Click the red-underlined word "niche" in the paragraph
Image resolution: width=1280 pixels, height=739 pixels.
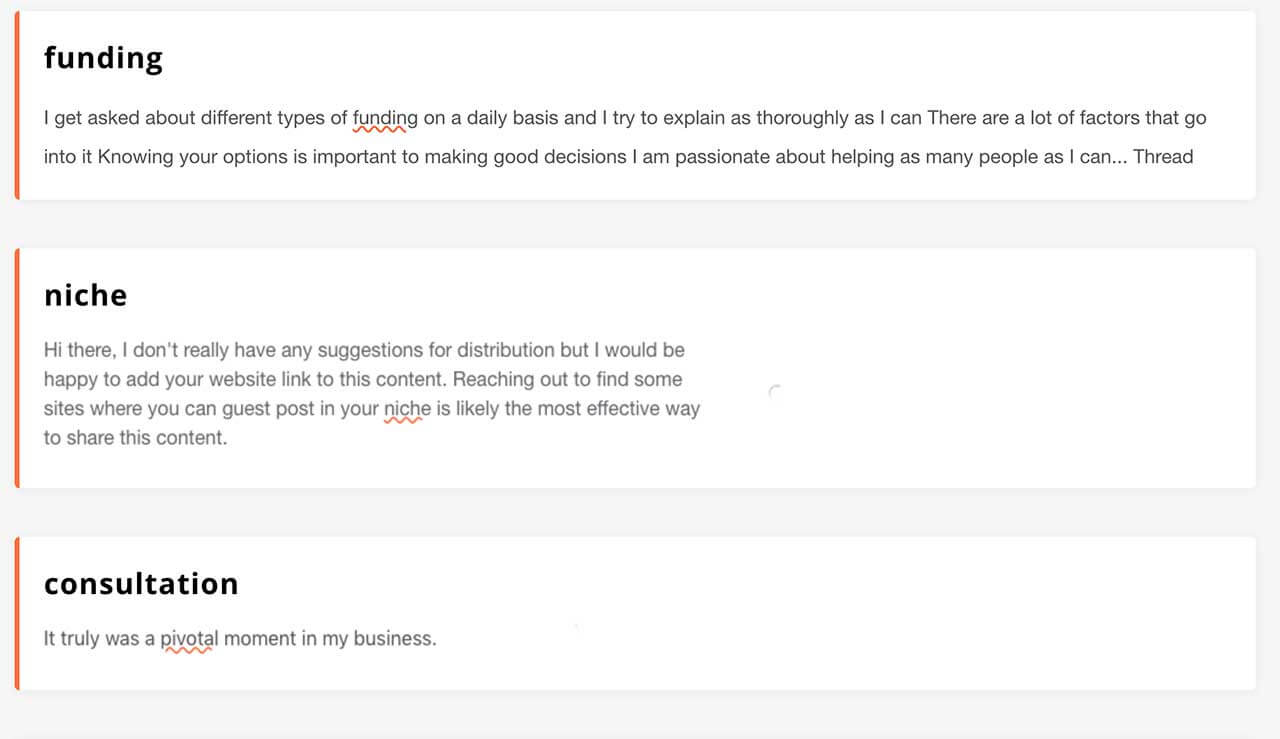tap(407, 409)
